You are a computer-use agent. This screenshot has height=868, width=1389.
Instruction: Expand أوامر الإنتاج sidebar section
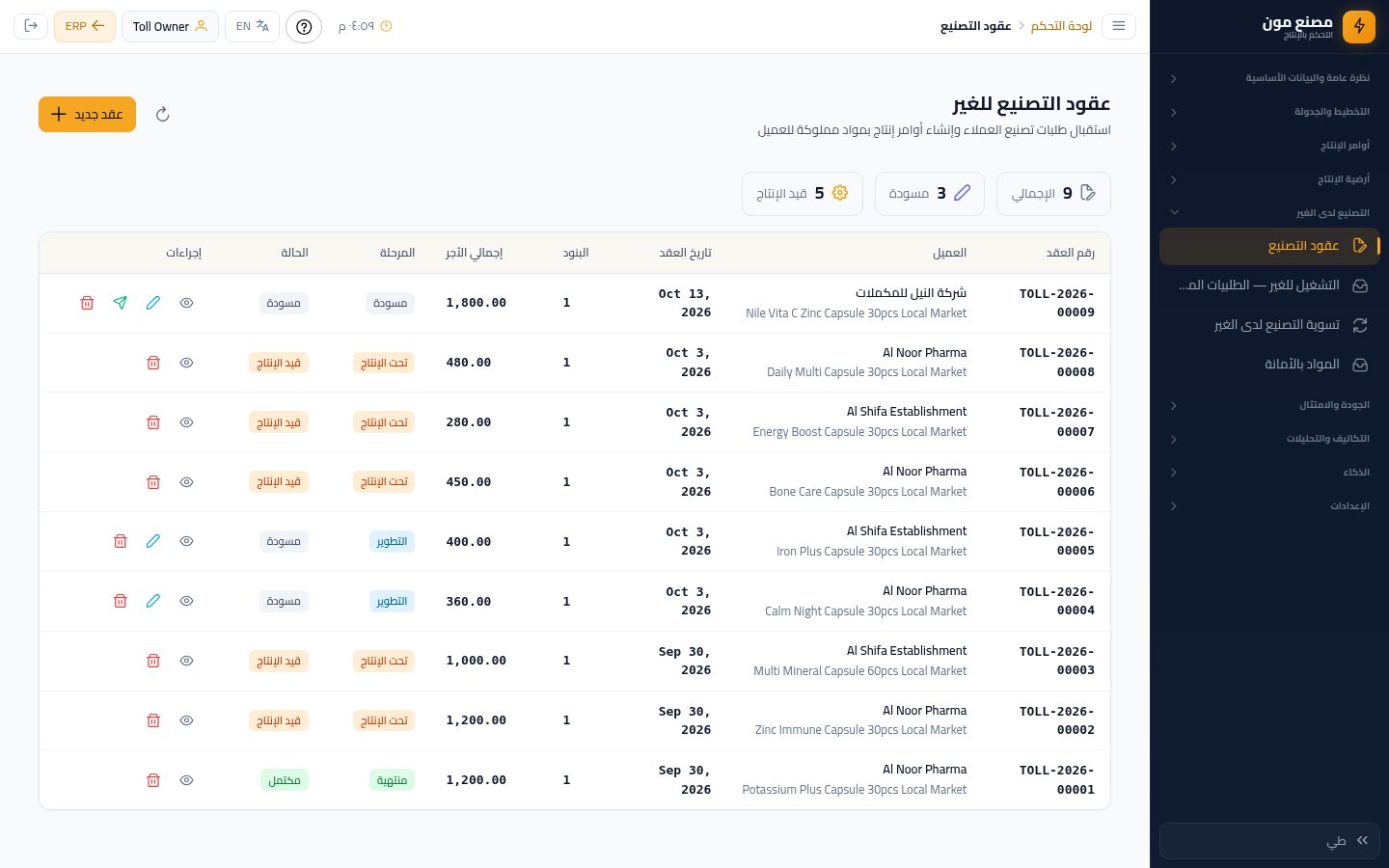(1269, 146)
